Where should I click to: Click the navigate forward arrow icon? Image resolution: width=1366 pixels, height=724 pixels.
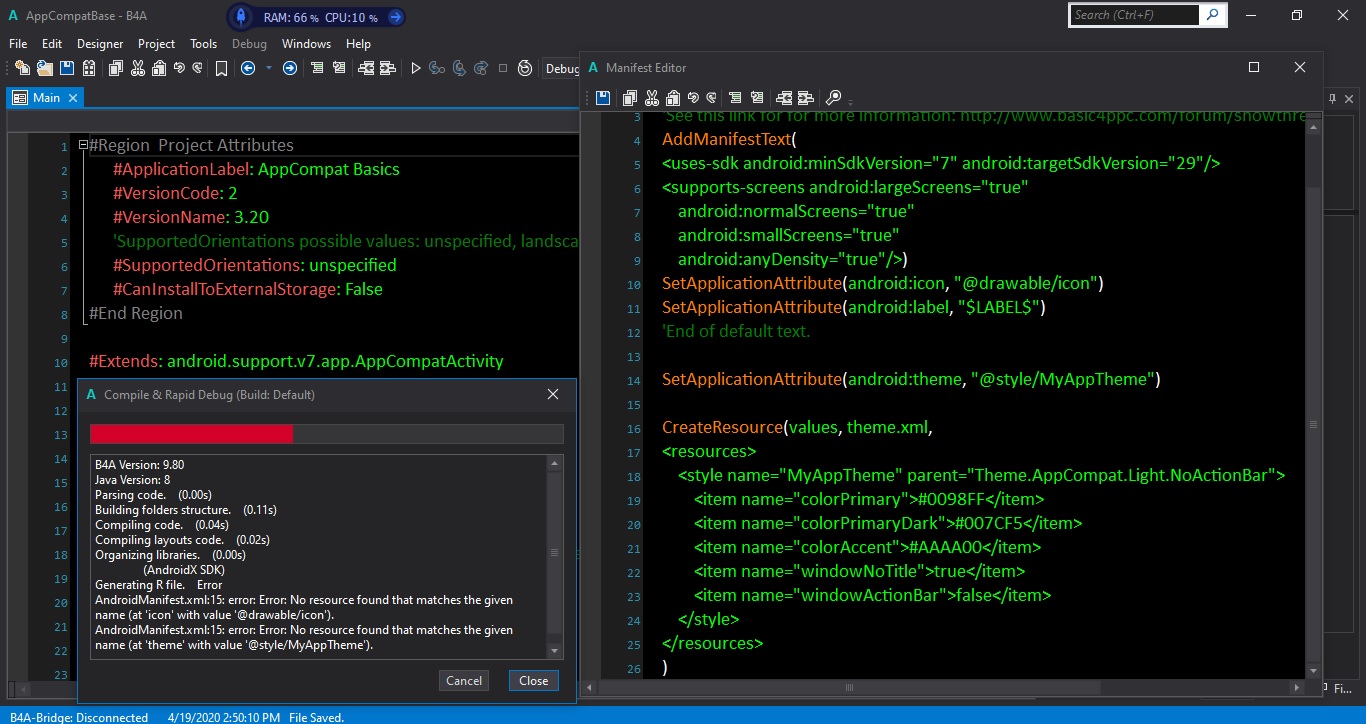tap(290, 69)
